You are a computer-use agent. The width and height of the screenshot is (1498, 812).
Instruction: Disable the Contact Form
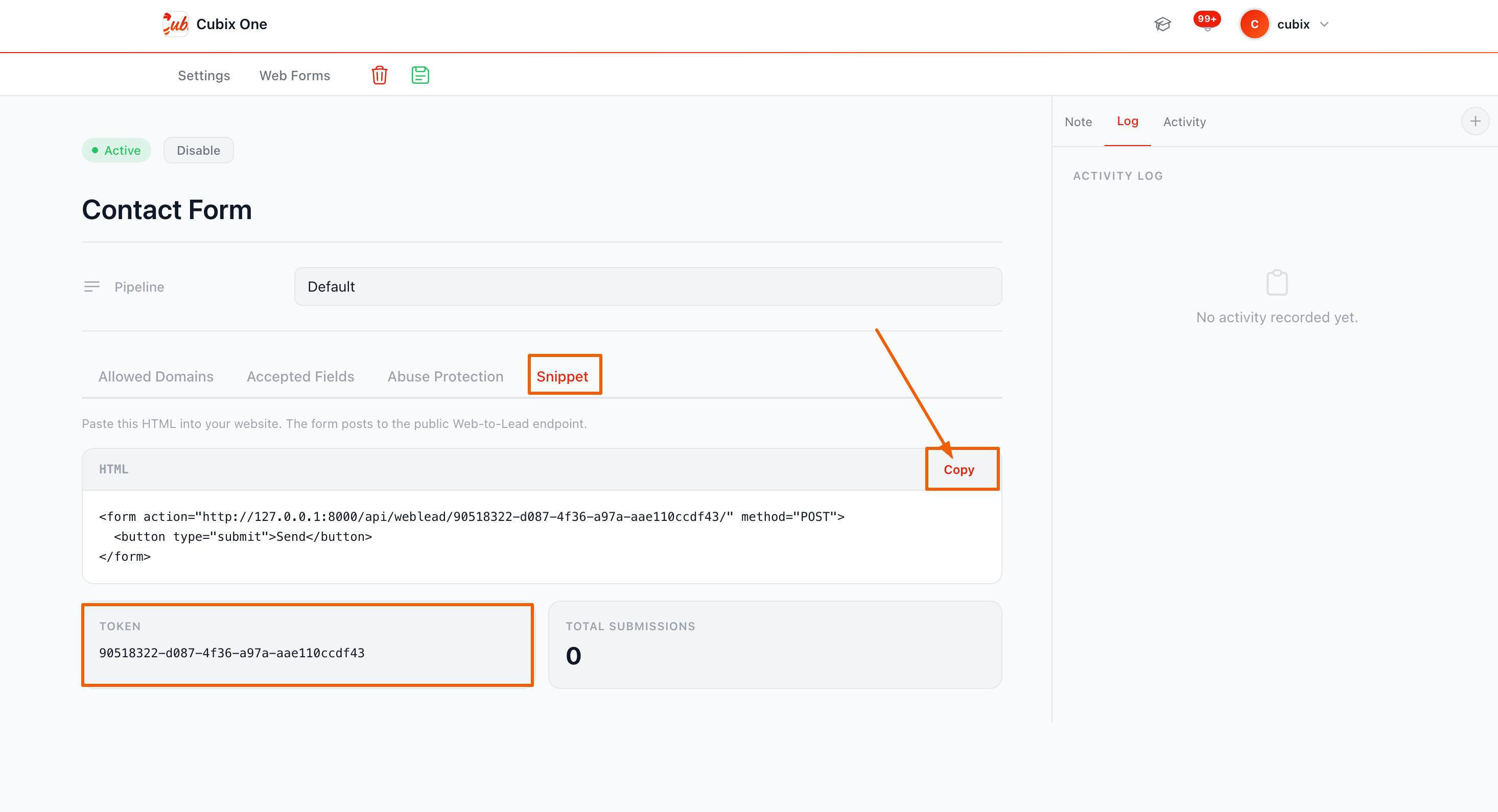198,150
